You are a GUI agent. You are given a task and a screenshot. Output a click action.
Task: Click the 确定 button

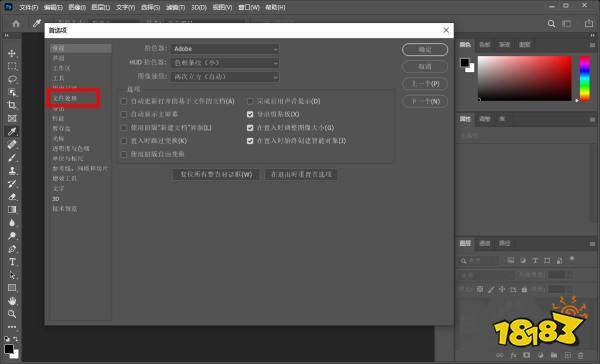pos(425,49)
